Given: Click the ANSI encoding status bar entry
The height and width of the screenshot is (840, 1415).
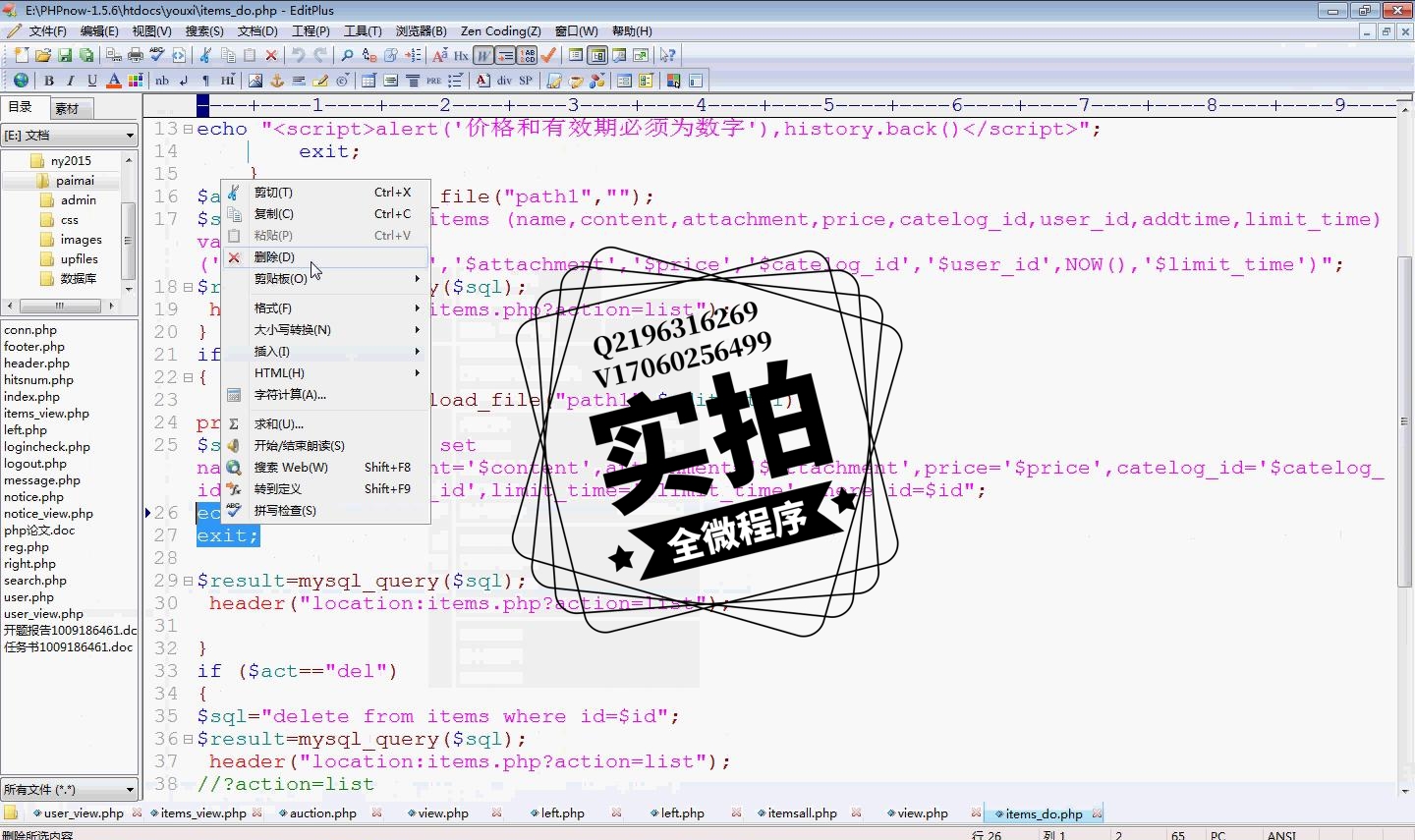Looking at the screenshot, I should [1281, 835].
